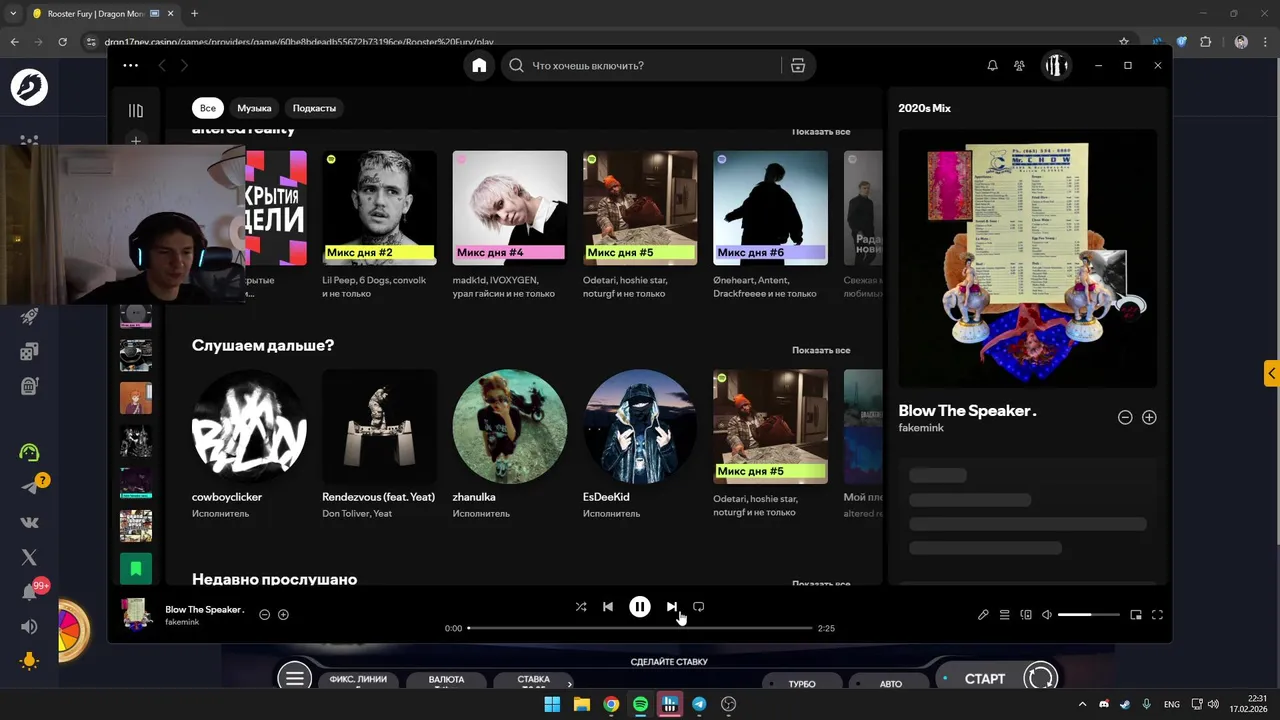The image size is (1280, 720).
Task: Open zhanulka artist card
Action: point(510,445)
